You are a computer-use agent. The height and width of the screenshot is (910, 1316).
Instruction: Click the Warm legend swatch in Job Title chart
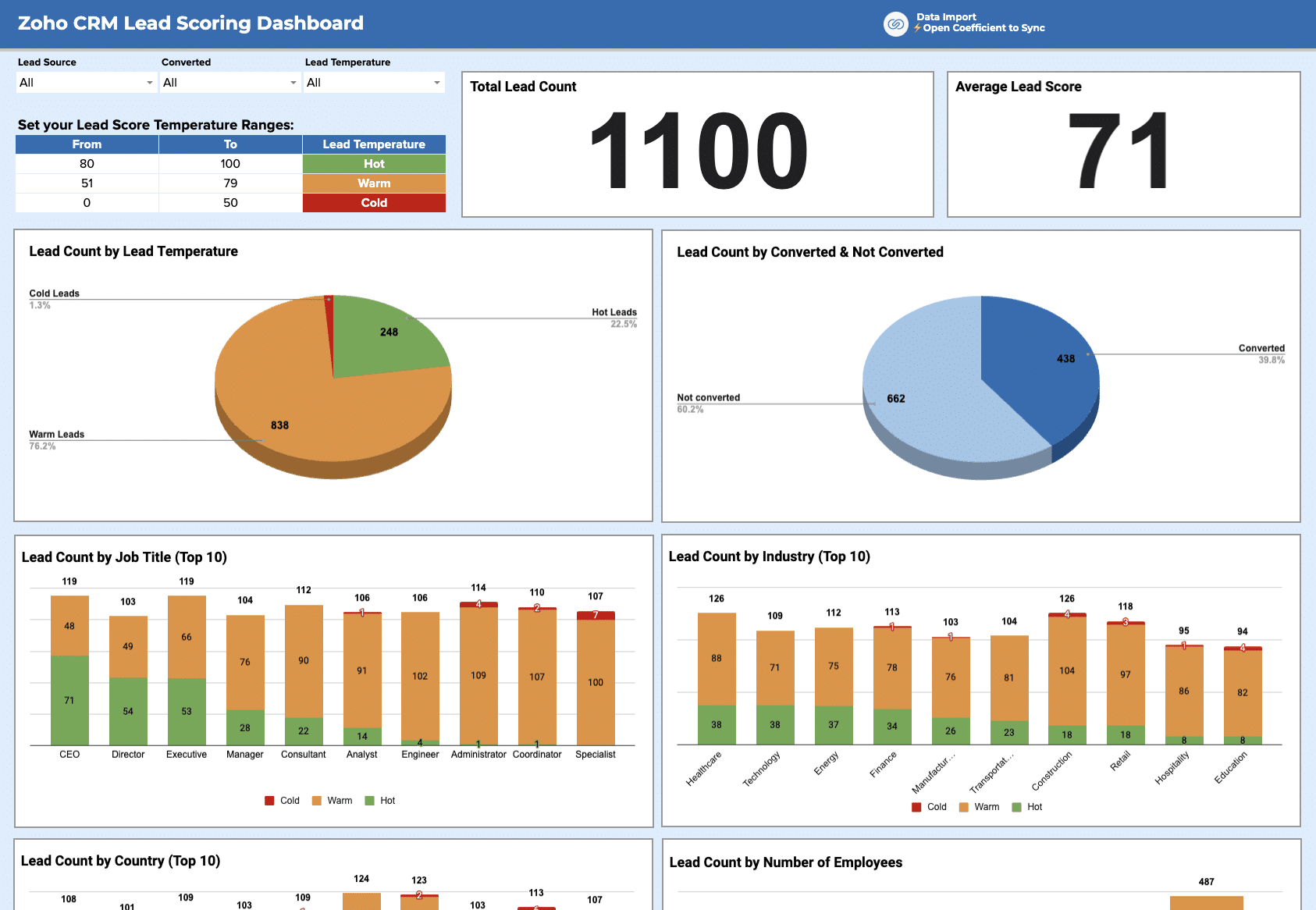[317, 801]
